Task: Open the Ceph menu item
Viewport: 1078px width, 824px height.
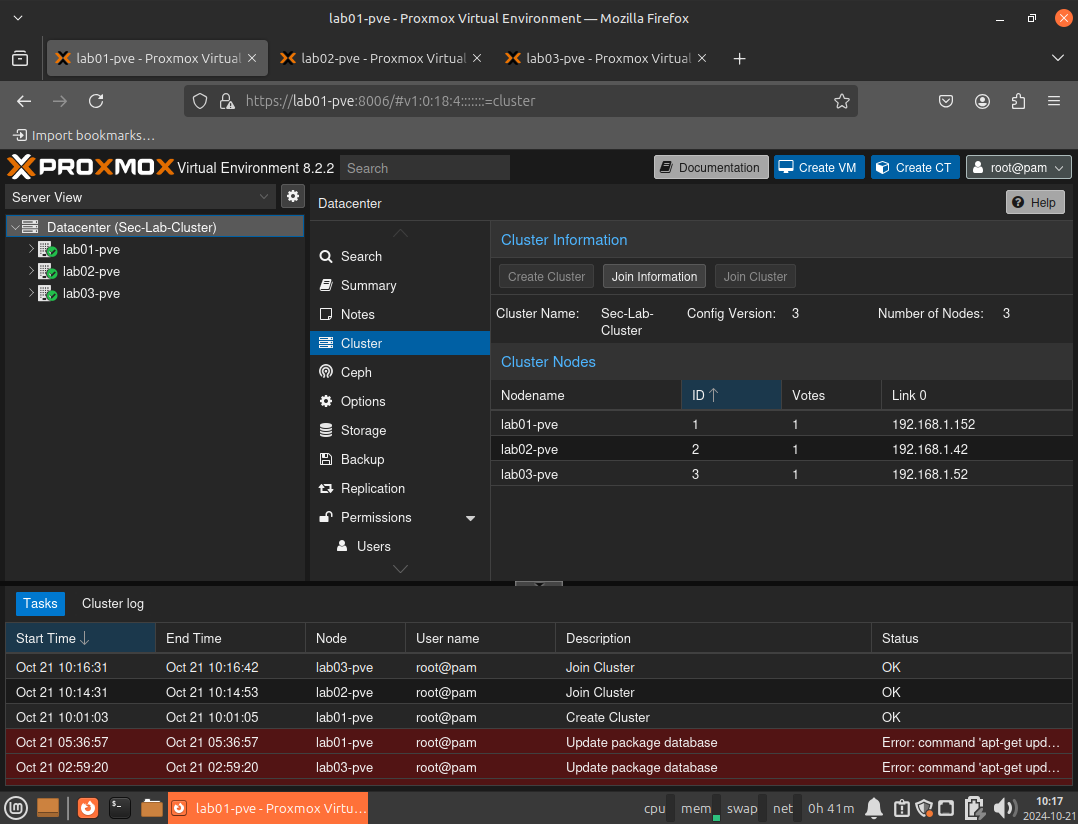Action: click(399, 372)
